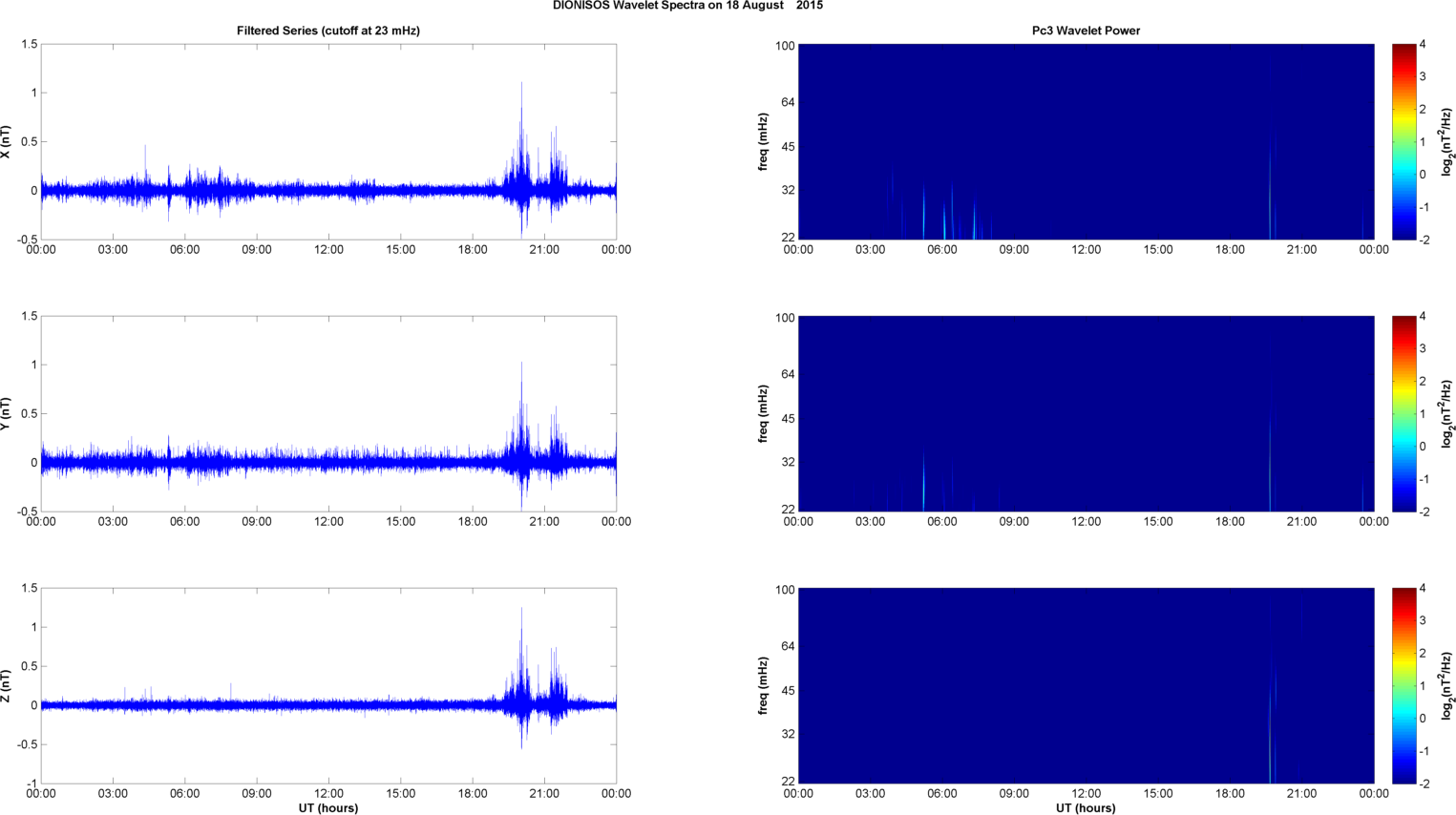Click the '21:00' tick under the Y time series
The image size is (1456, 815).
point(544,522)
